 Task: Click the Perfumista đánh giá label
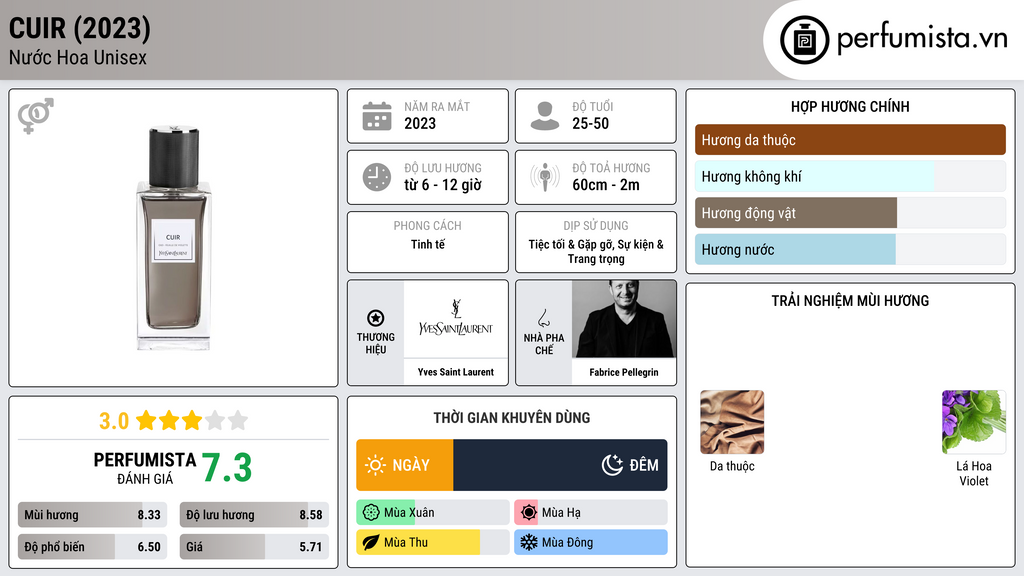[x=145, y=468]
